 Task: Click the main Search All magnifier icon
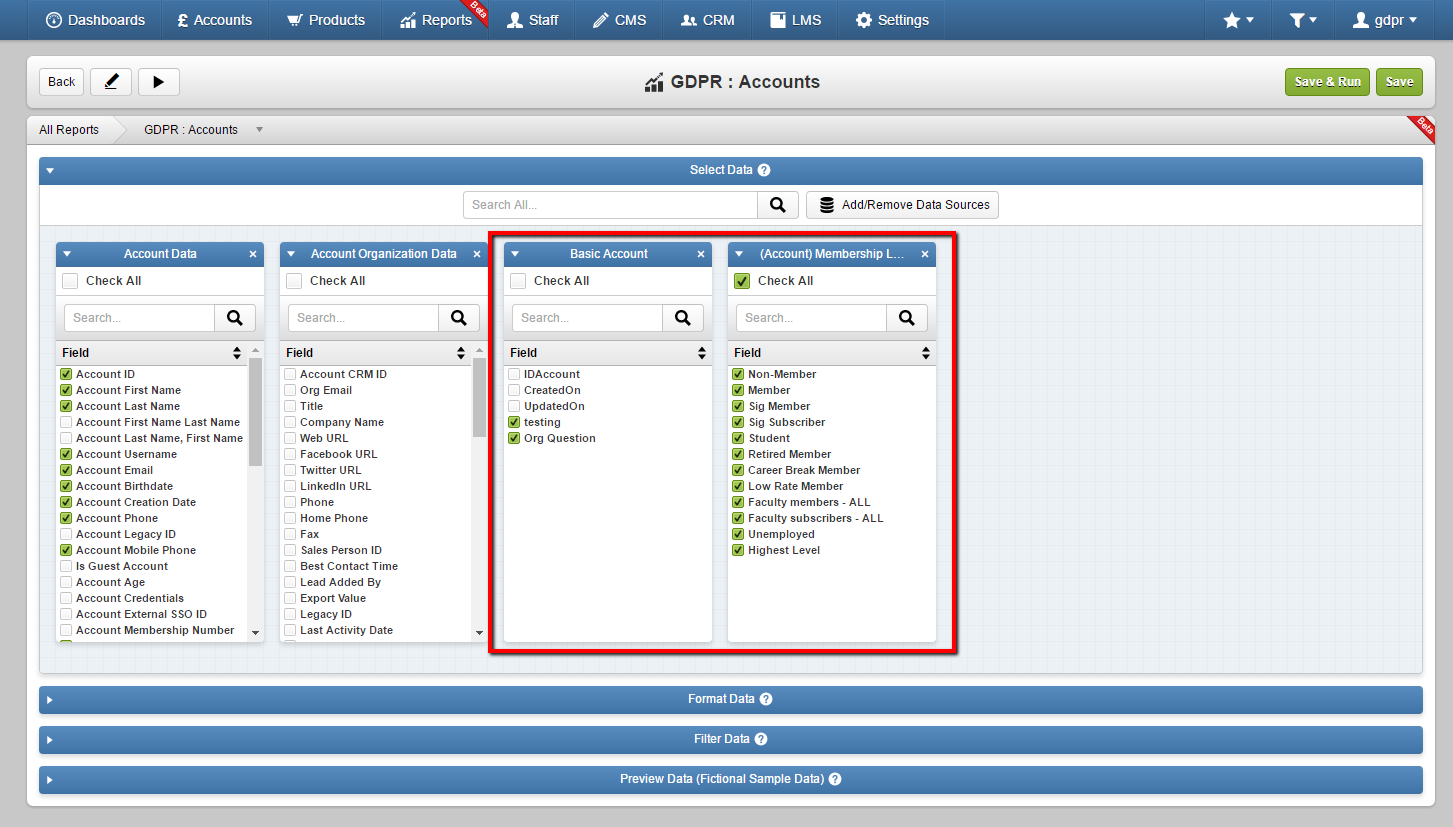778,205
